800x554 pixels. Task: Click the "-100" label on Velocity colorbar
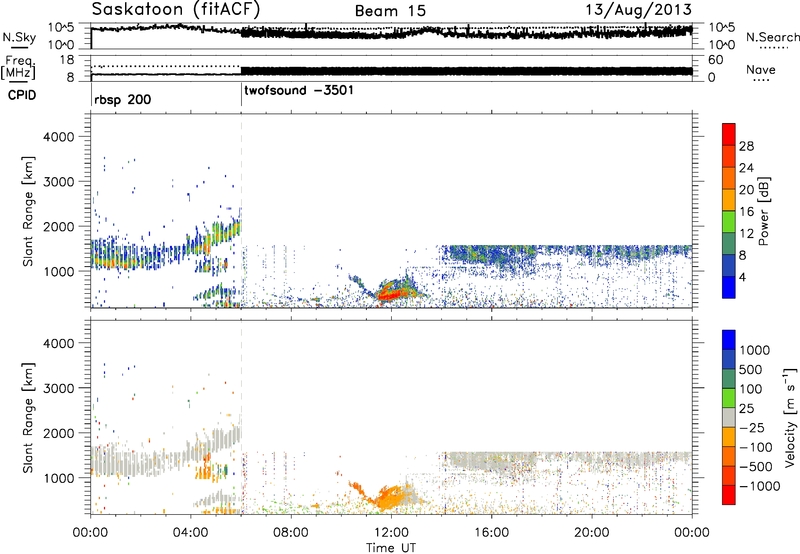(755, 447)
